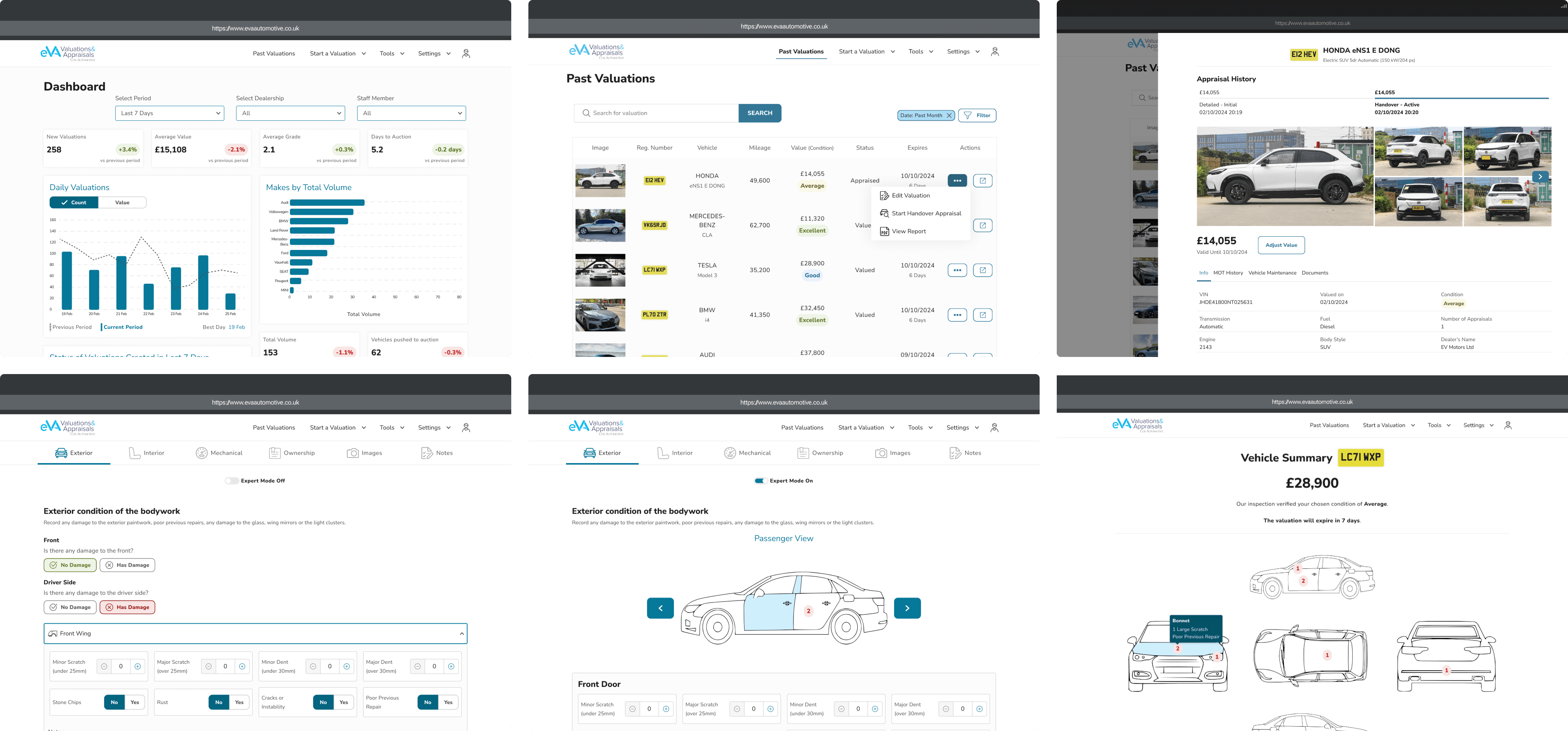1568x731 pixels.
Task: Click the next-image arrow in the Appraisal History gallery
Action: (x=1540, y=176)
